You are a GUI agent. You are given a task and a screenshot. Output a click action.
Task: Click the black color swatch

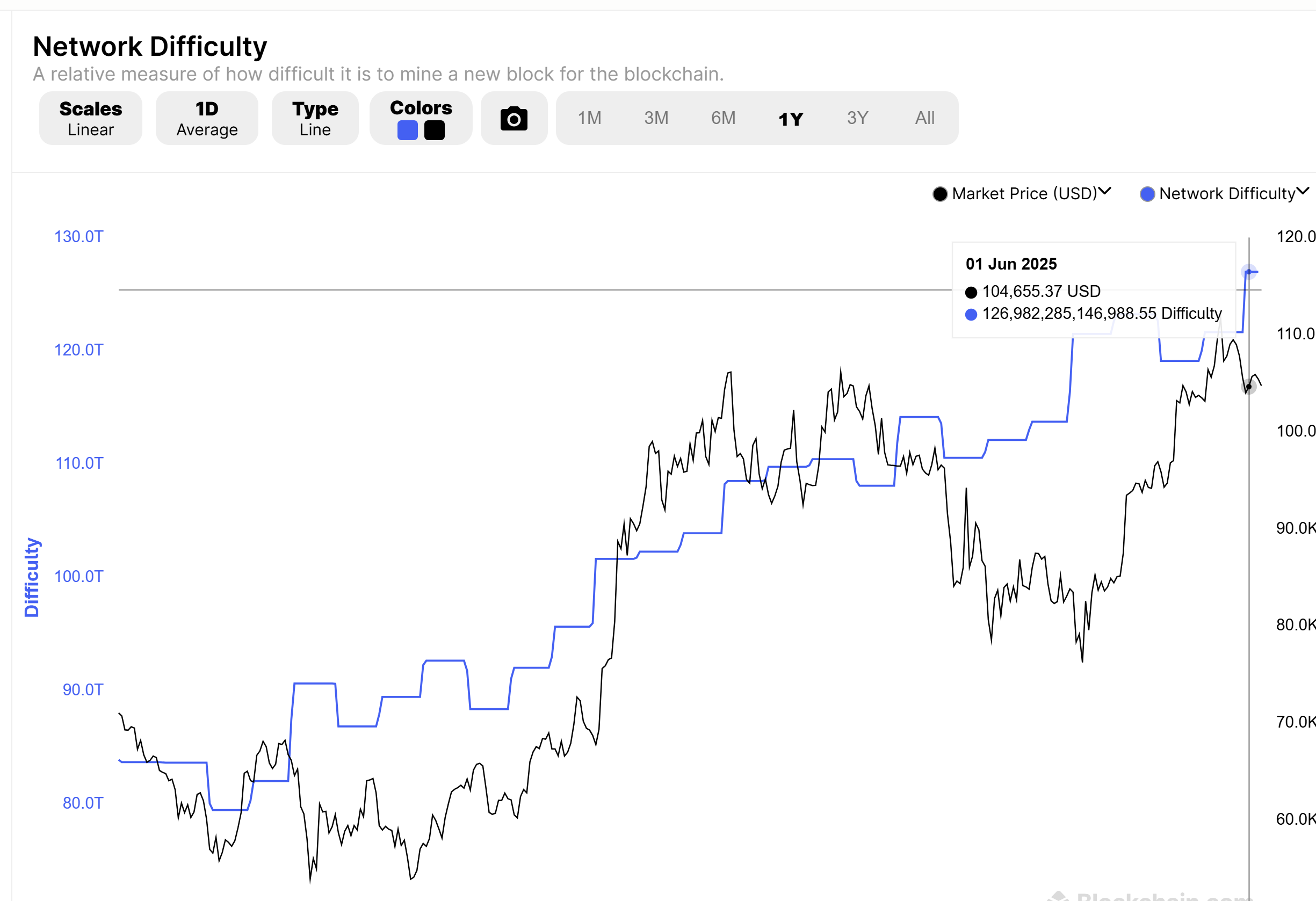pyautogui.click(x=435, y=130)
